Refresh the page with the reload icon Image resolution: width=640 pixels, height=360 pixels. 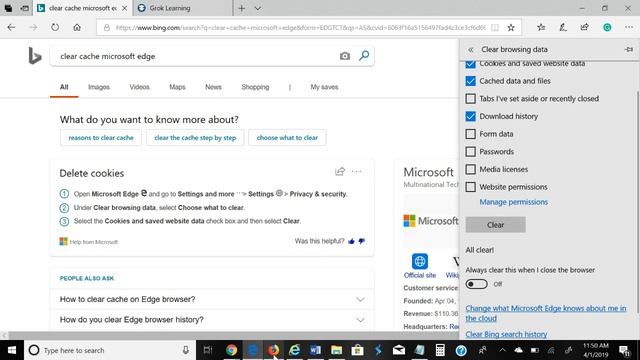coord(55,27)
